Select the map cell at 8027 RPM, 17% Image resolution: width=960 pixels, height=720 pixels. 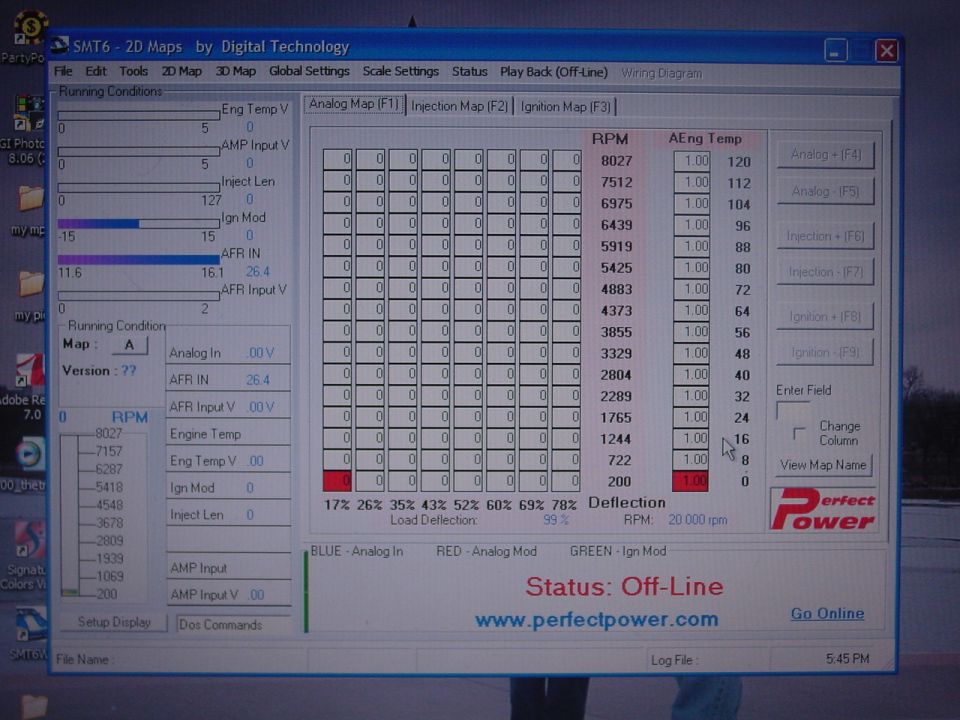tap(337, 160)
